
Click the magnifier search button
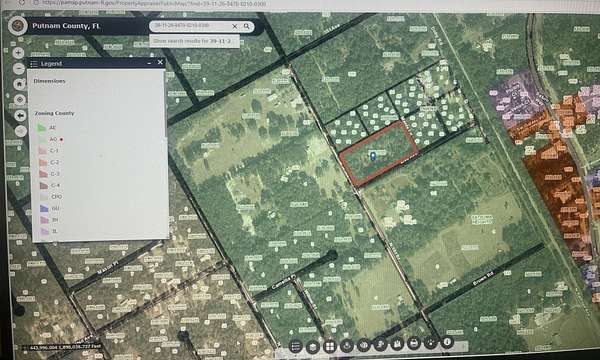point(247,26)
